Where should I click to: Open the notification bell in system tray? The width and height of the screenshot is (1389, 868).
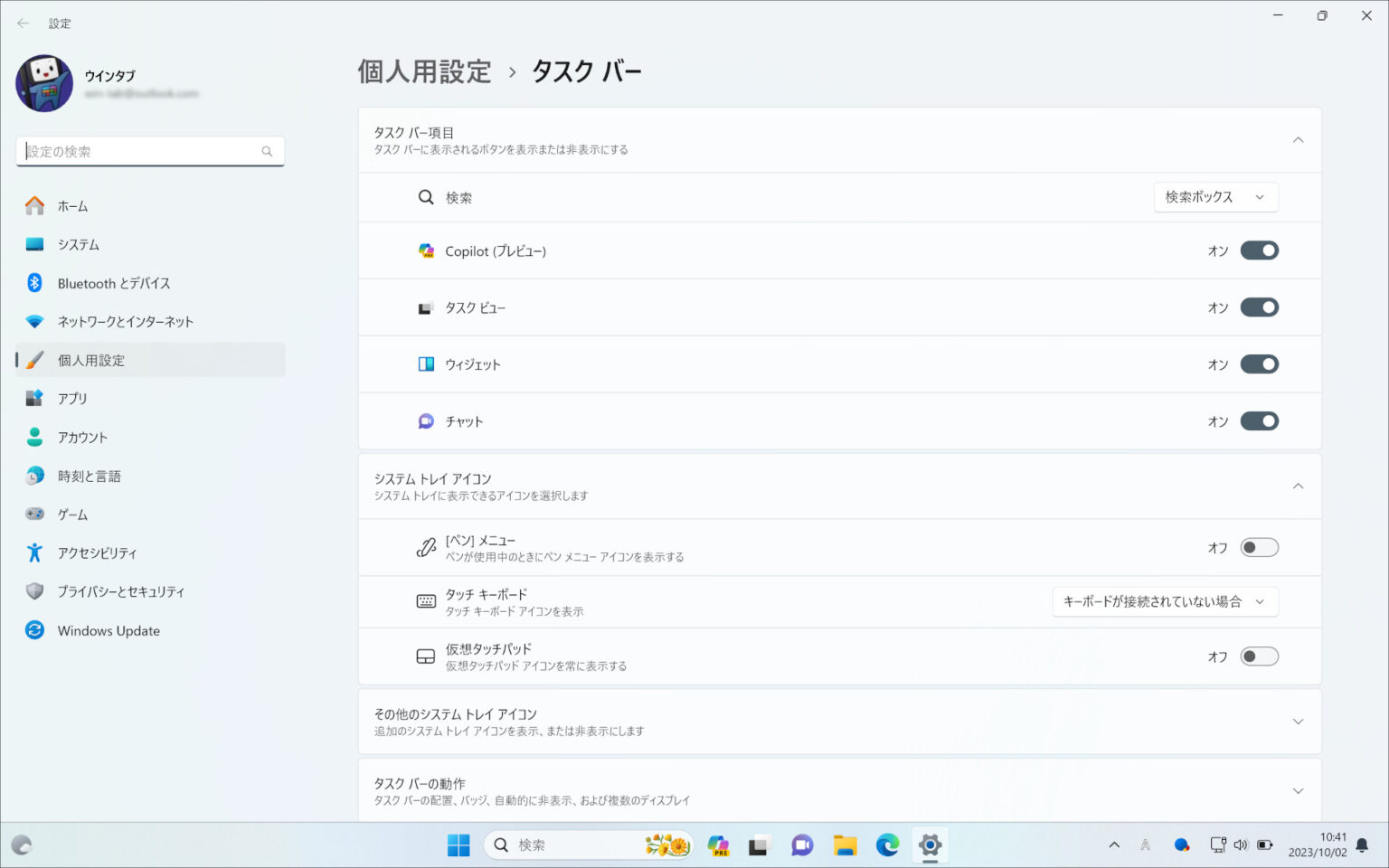(1362, 845)
